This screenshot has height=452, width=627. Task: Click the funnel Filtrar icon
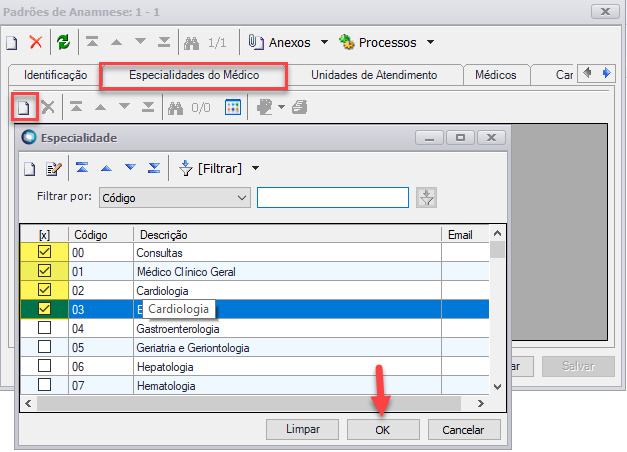[186, 168]
